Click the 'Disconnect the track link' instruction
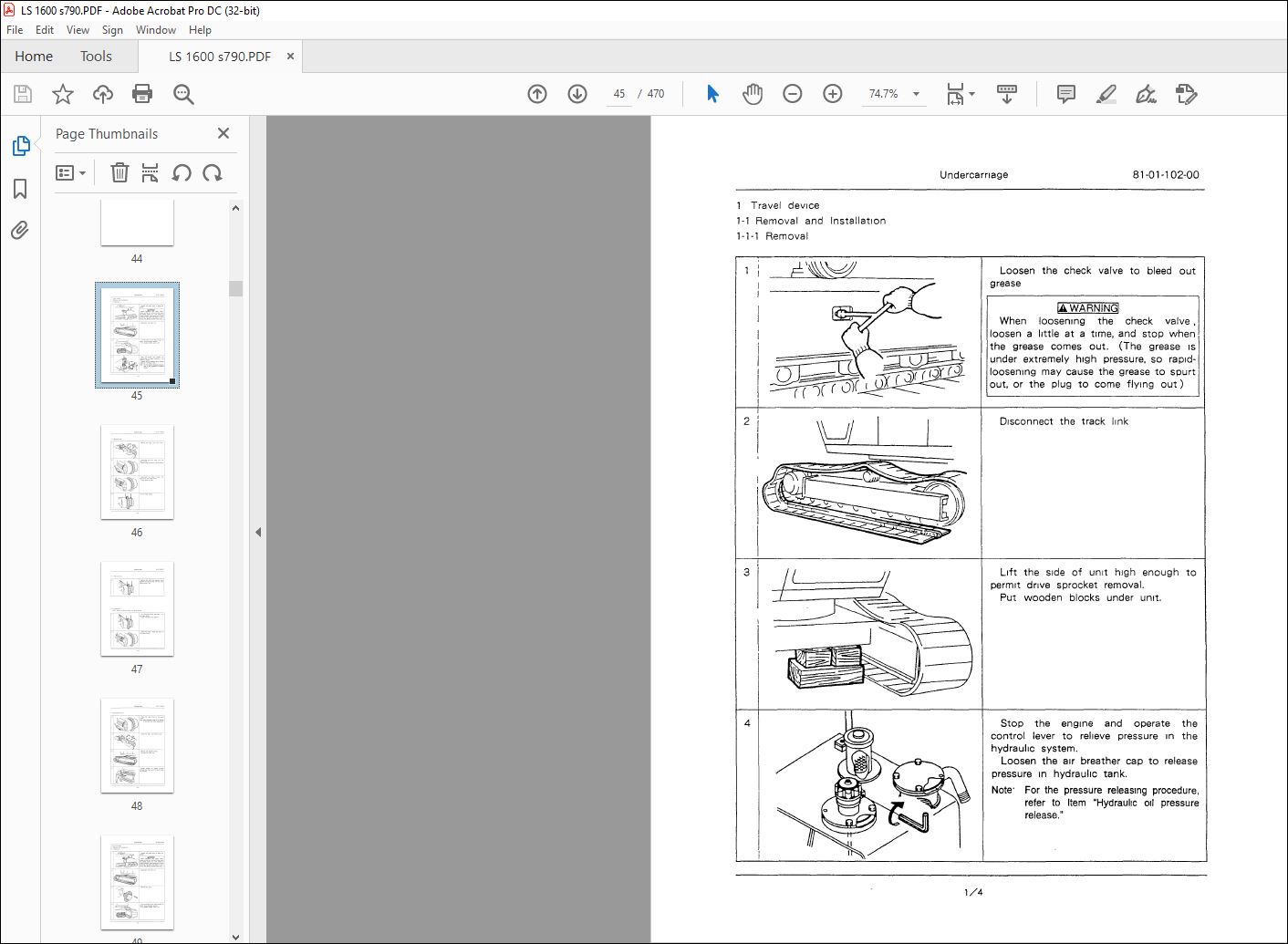 pyautogui.click(x=1064, y=421)
